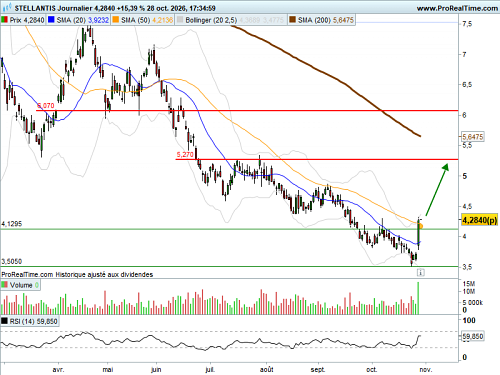Screen dimensions: 500x375
Task: Click the 15M volume axis label
Action: (469, 284)
